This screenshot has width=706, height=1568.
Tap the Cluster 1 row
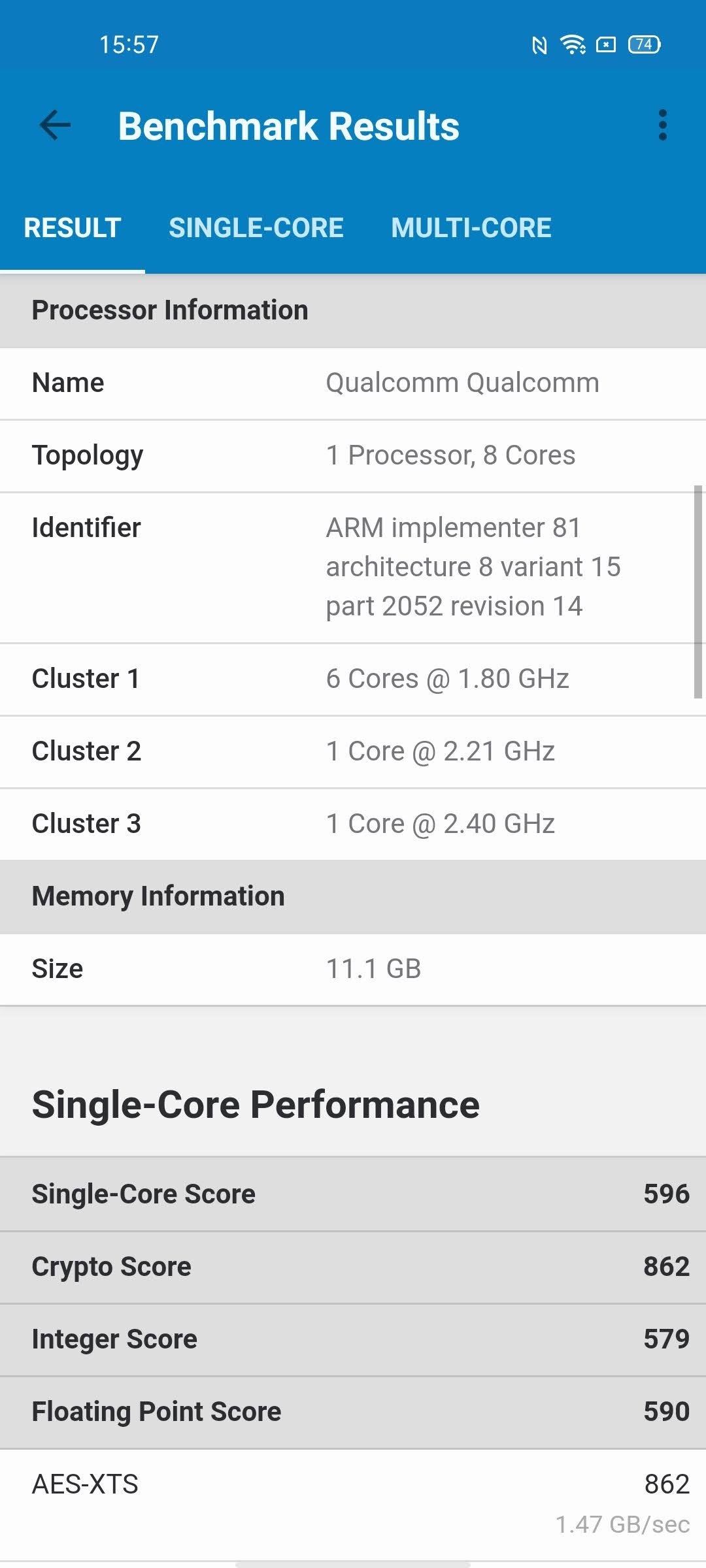[x=353, y=679]
